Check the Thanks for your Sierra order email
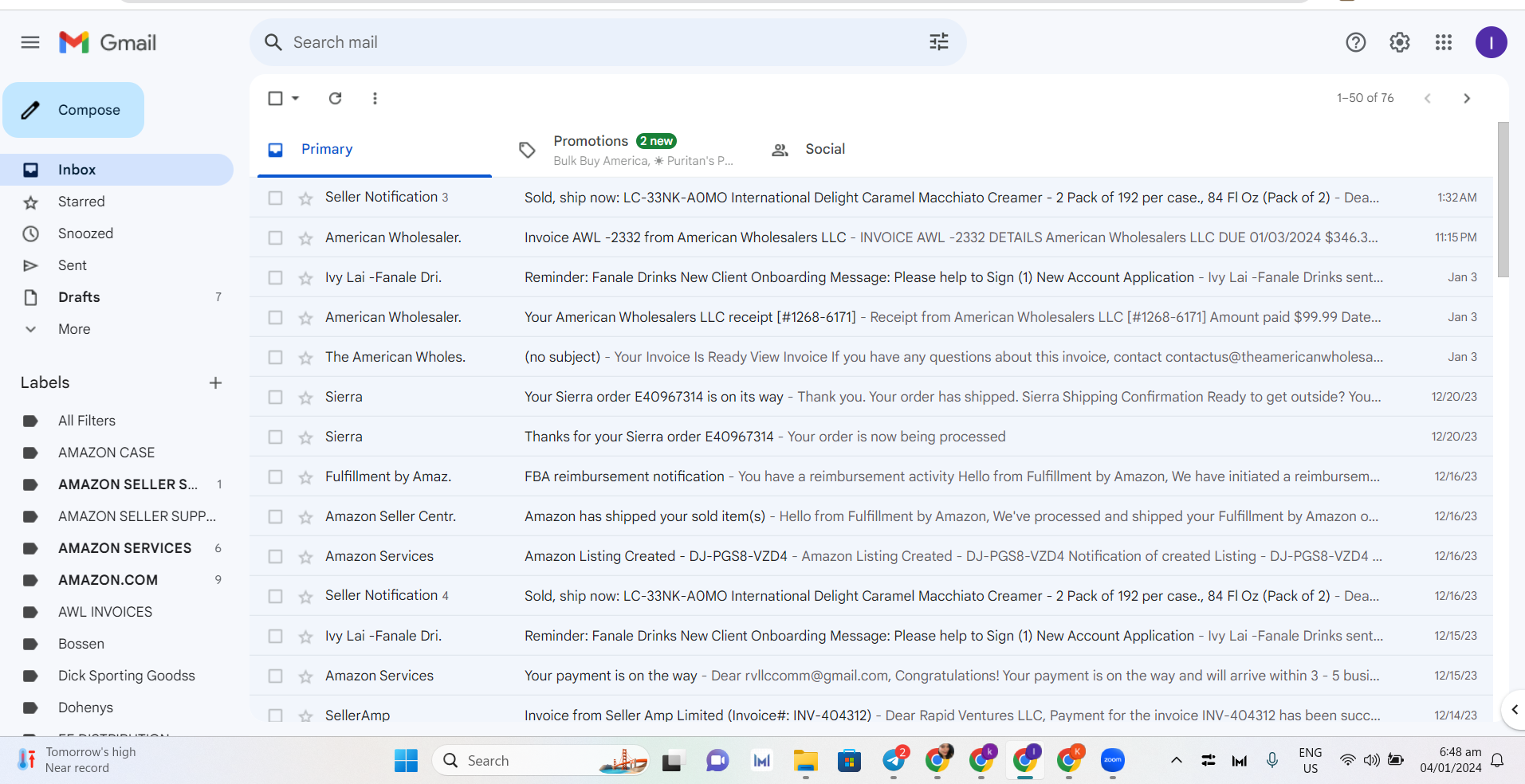Image resolution: width=1525 pixels, height=784 pixels. 275,437
